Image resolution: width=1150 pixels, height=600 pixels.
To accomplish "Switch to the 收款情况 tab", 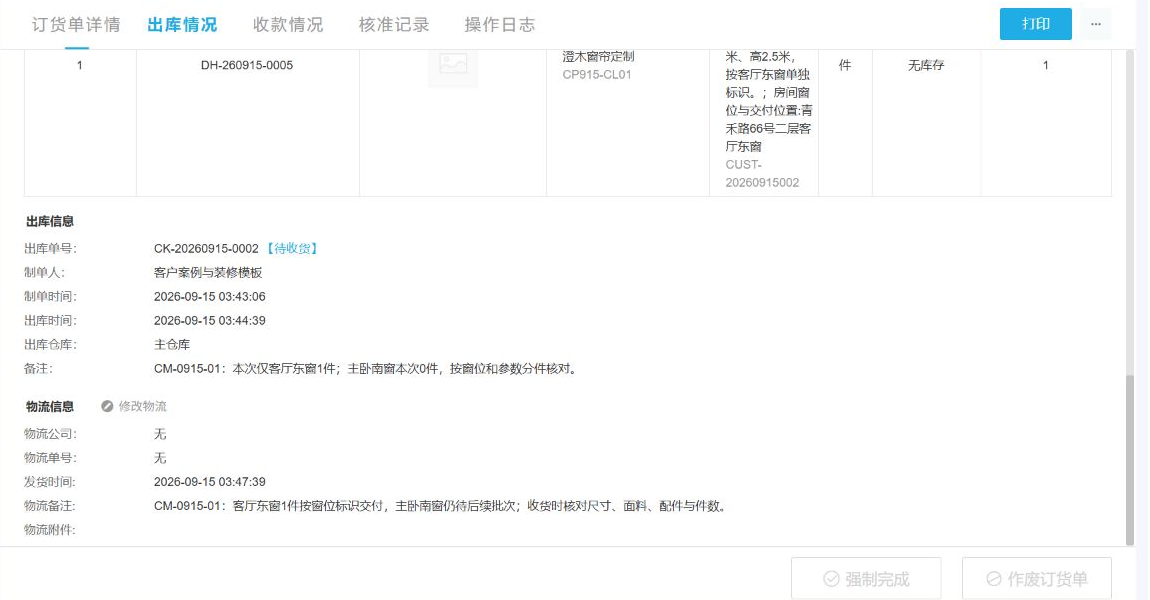I will pyautogui.click(x=288, y=25).
